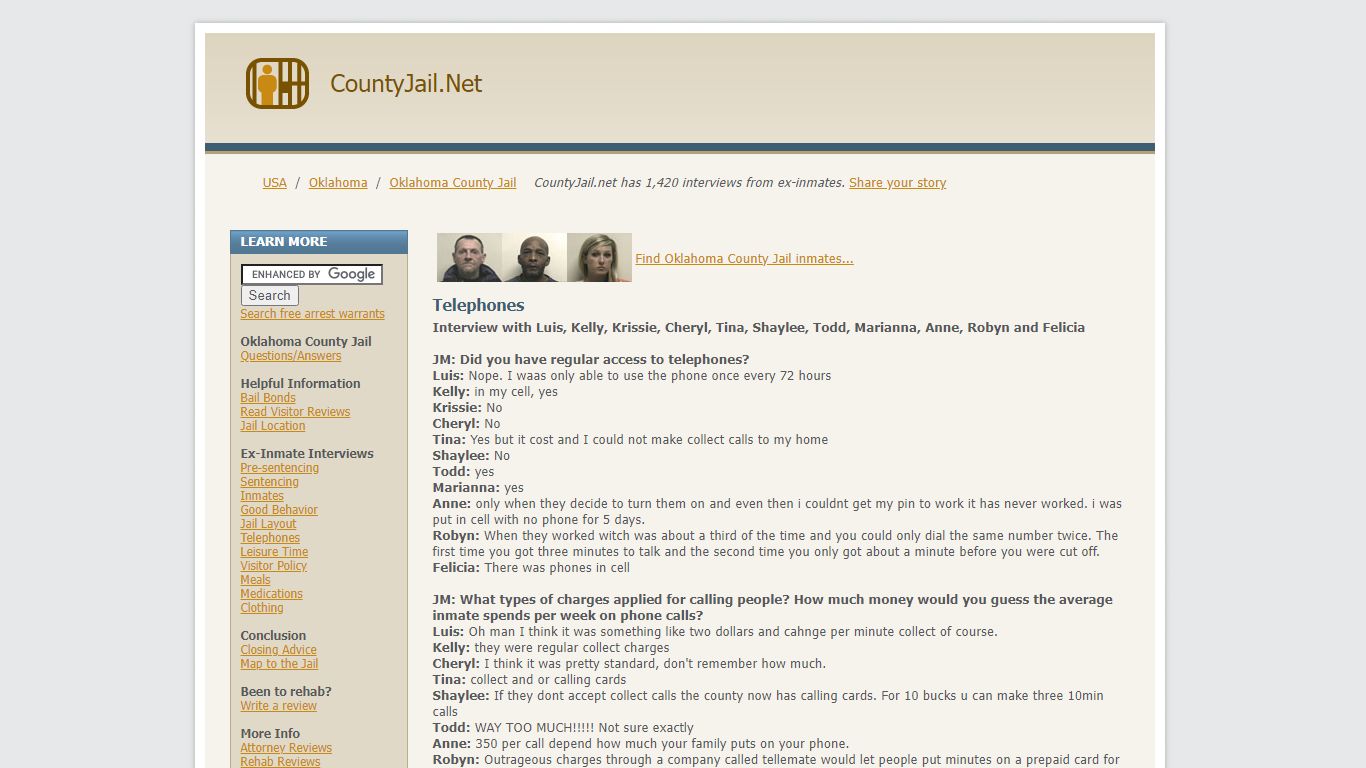1366x768 pixels.
Task: Click Todd's answer 'WAY TOO MUCH!!!!!'
Action: pos(584,728)
